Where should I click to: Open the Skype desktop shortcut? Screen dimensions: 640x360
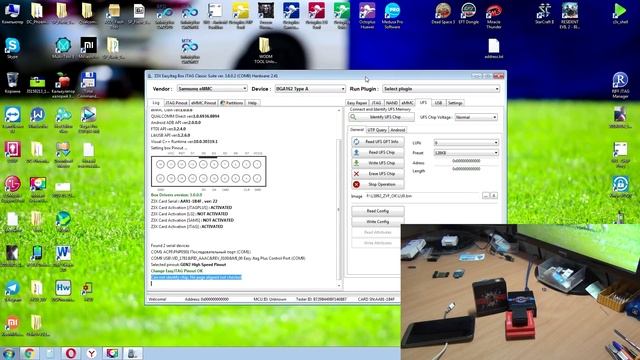coord(12,48)
